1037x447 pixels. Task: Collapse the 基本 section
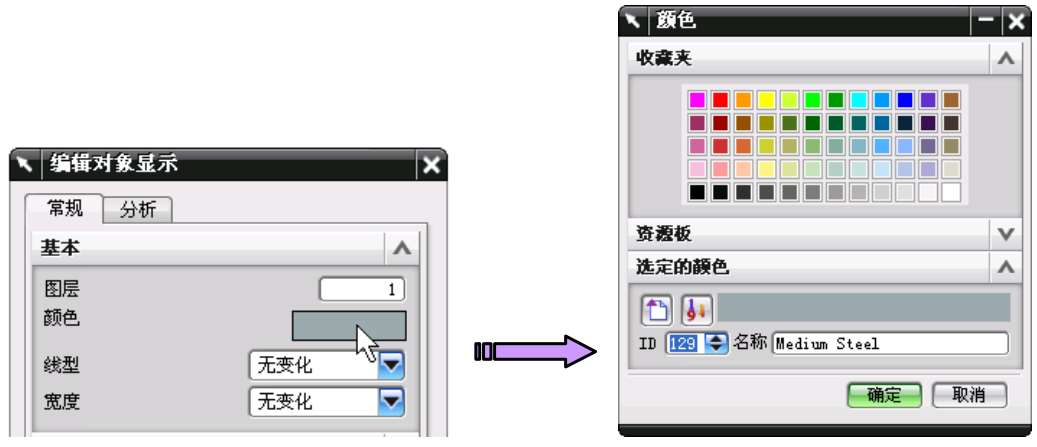(401, 249)
